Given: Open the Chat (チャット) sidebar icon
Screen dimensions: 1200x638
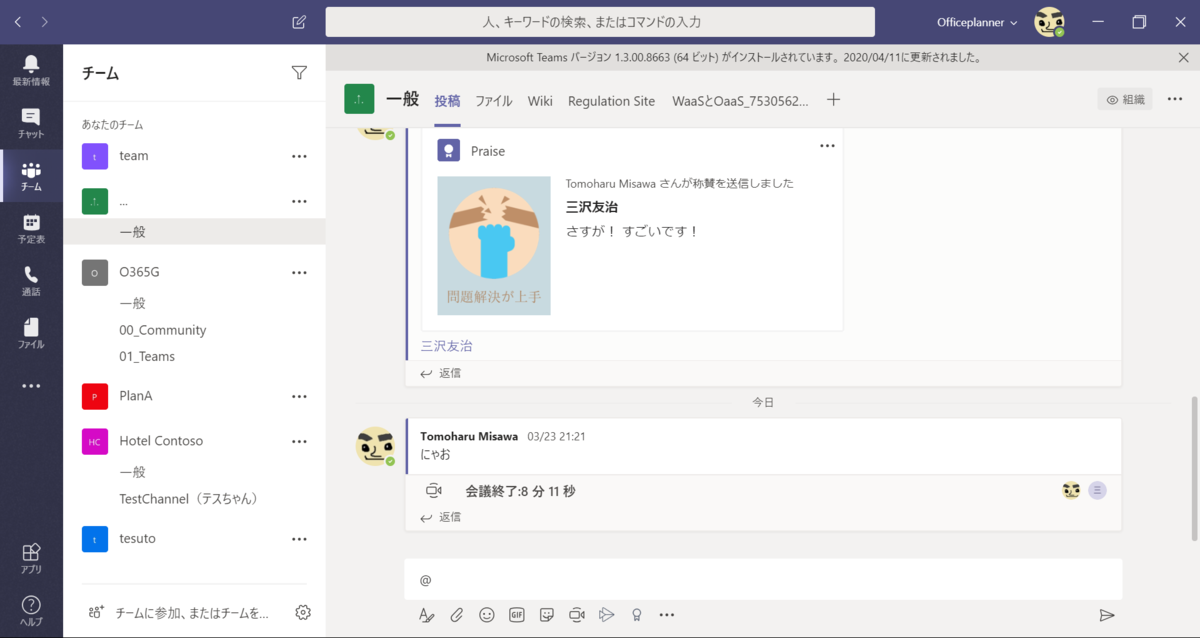Looking at the screenshot, I should click(31, 122).
